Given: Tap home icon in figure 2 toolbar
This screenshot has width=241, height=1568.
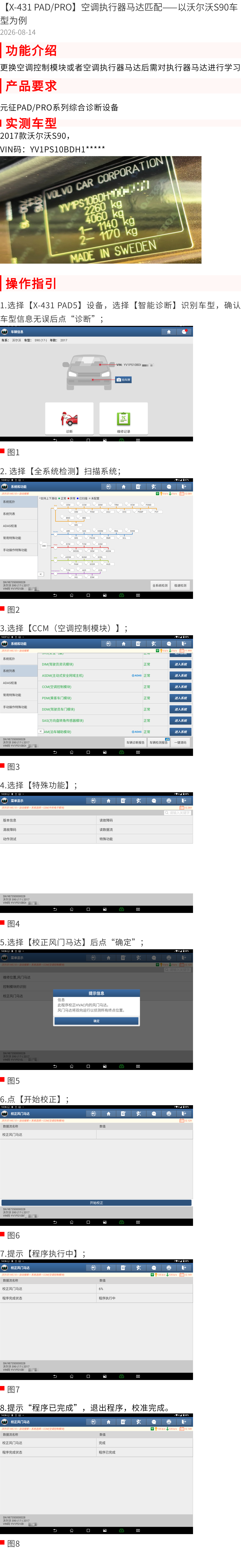Looking at the screenshot, I should click(124, 486).
